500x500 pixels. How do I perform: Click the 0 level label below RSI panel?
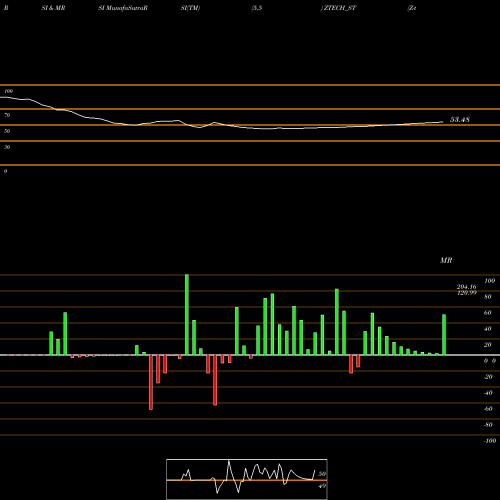[x=5, y=171]
